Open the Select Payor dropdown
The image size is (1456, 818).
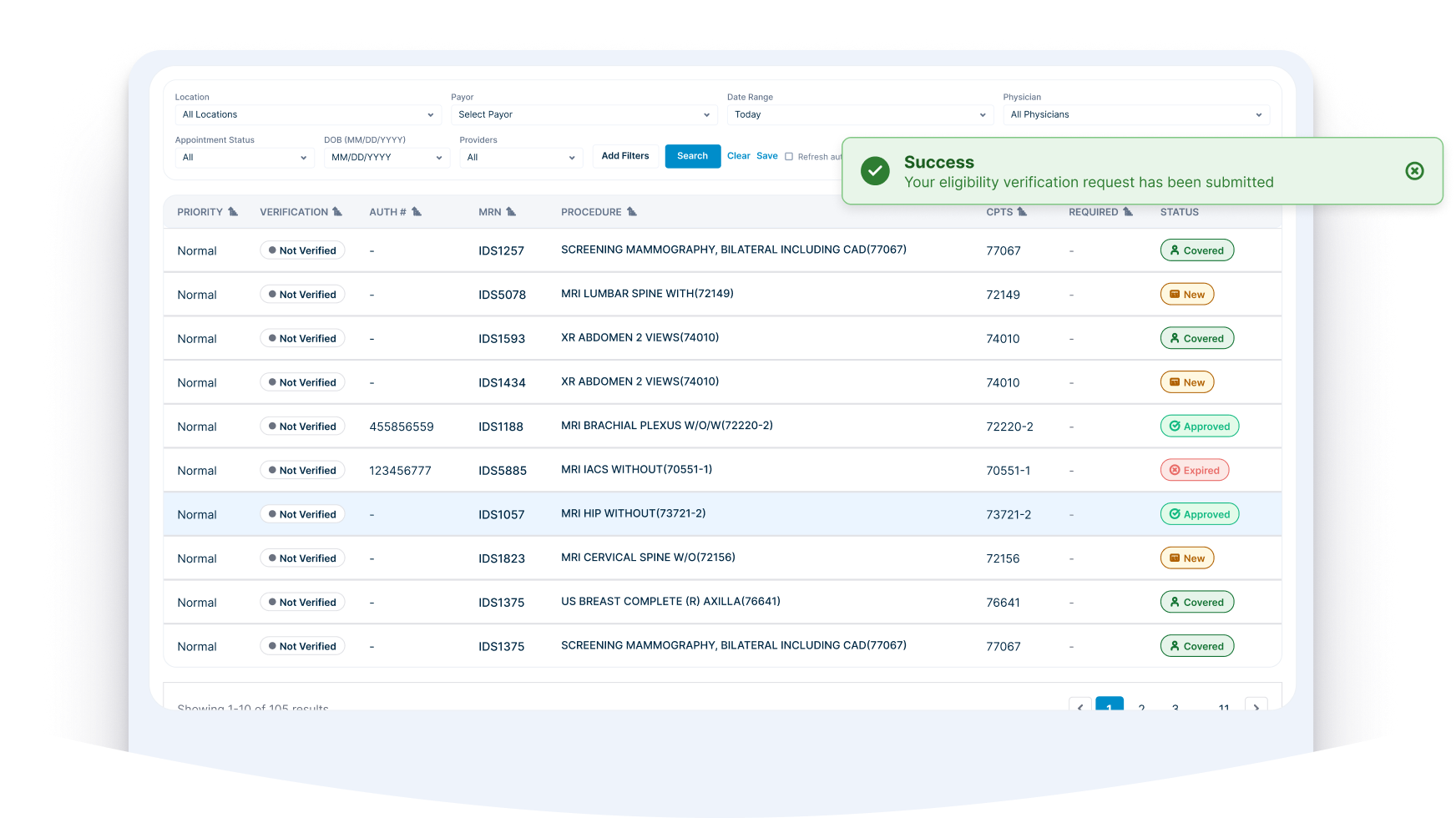tap(584, 115)
